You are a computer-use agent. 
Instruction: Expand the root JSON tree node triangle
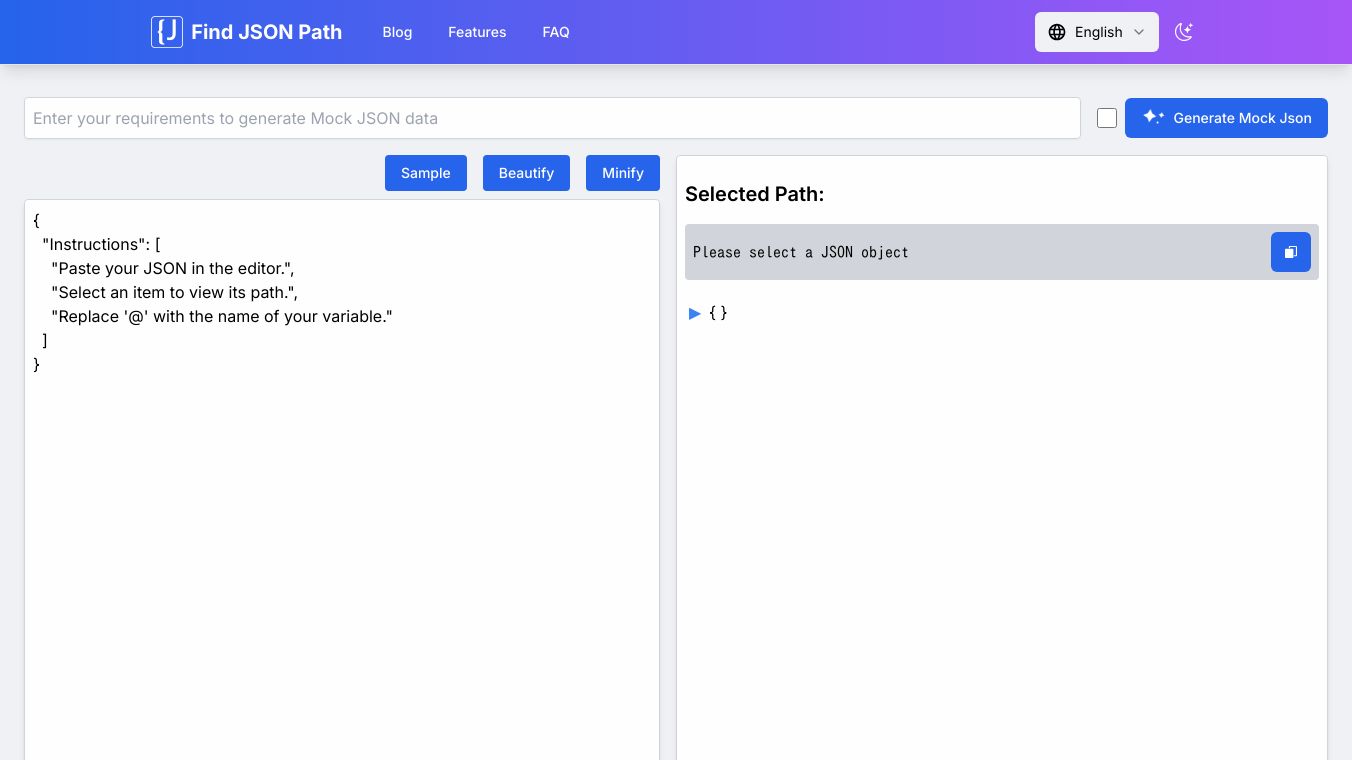(695, 313)
